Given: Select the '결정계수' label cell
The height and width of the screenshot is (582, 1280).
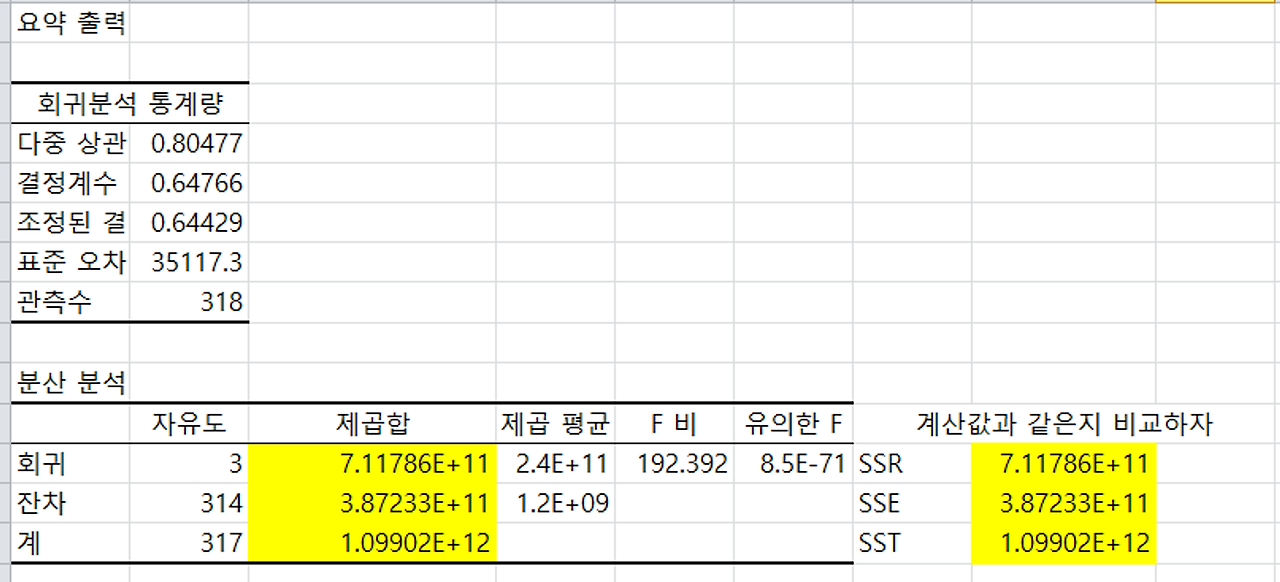Looking at the screenshot, I should coord(71,183).
